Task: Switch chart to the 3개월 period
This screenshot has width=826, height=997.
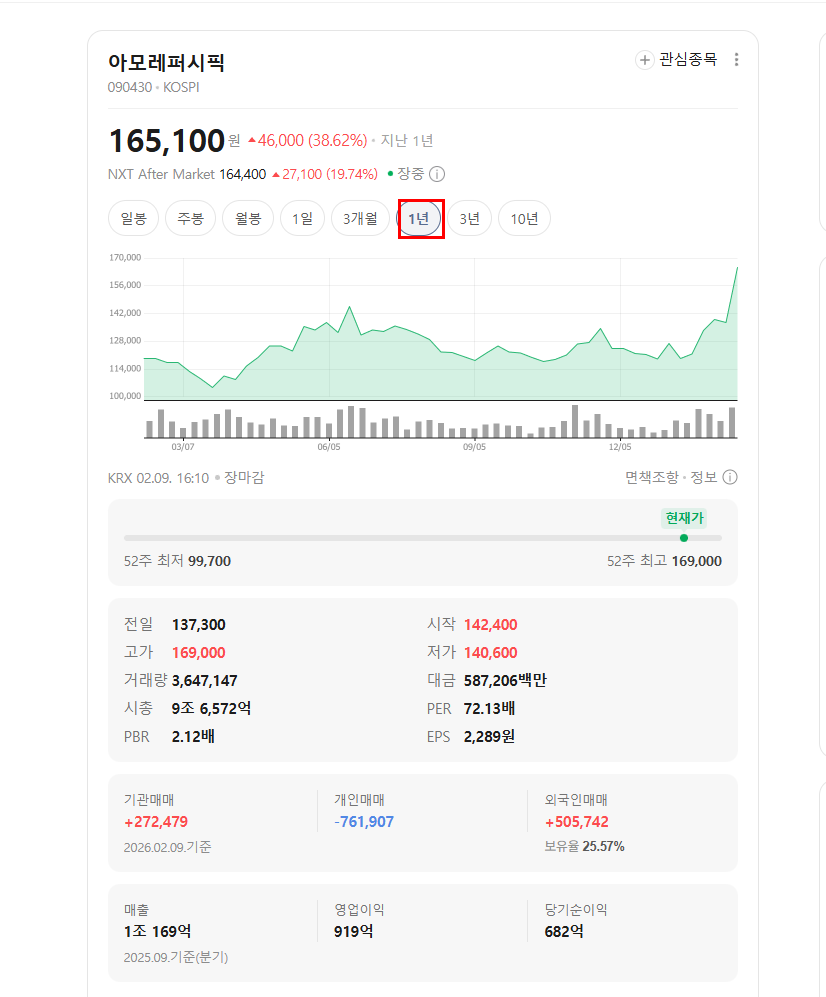Action: (360, 219)
